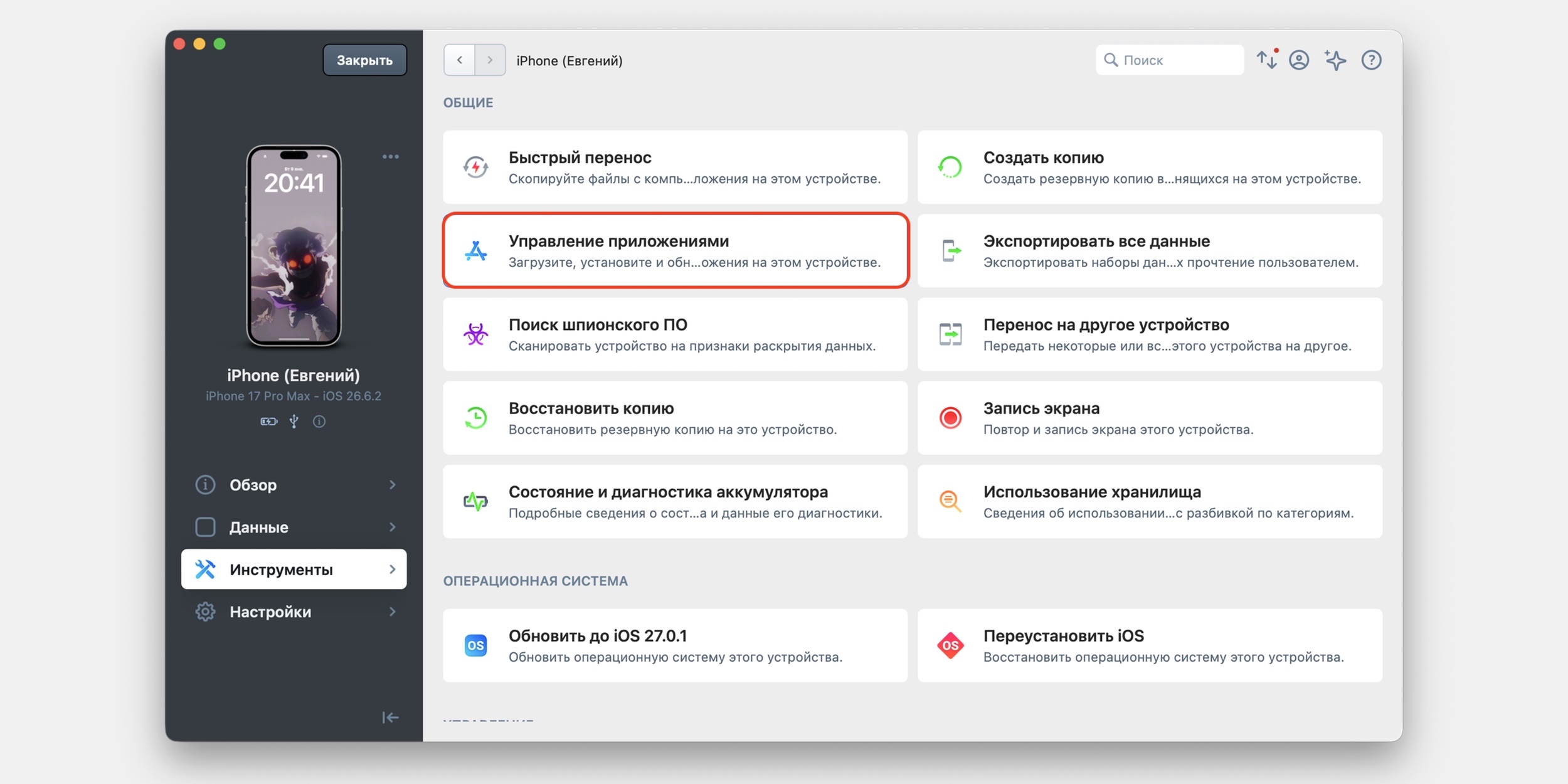Expand the Данные sidebar chevron

pos(393,527)
